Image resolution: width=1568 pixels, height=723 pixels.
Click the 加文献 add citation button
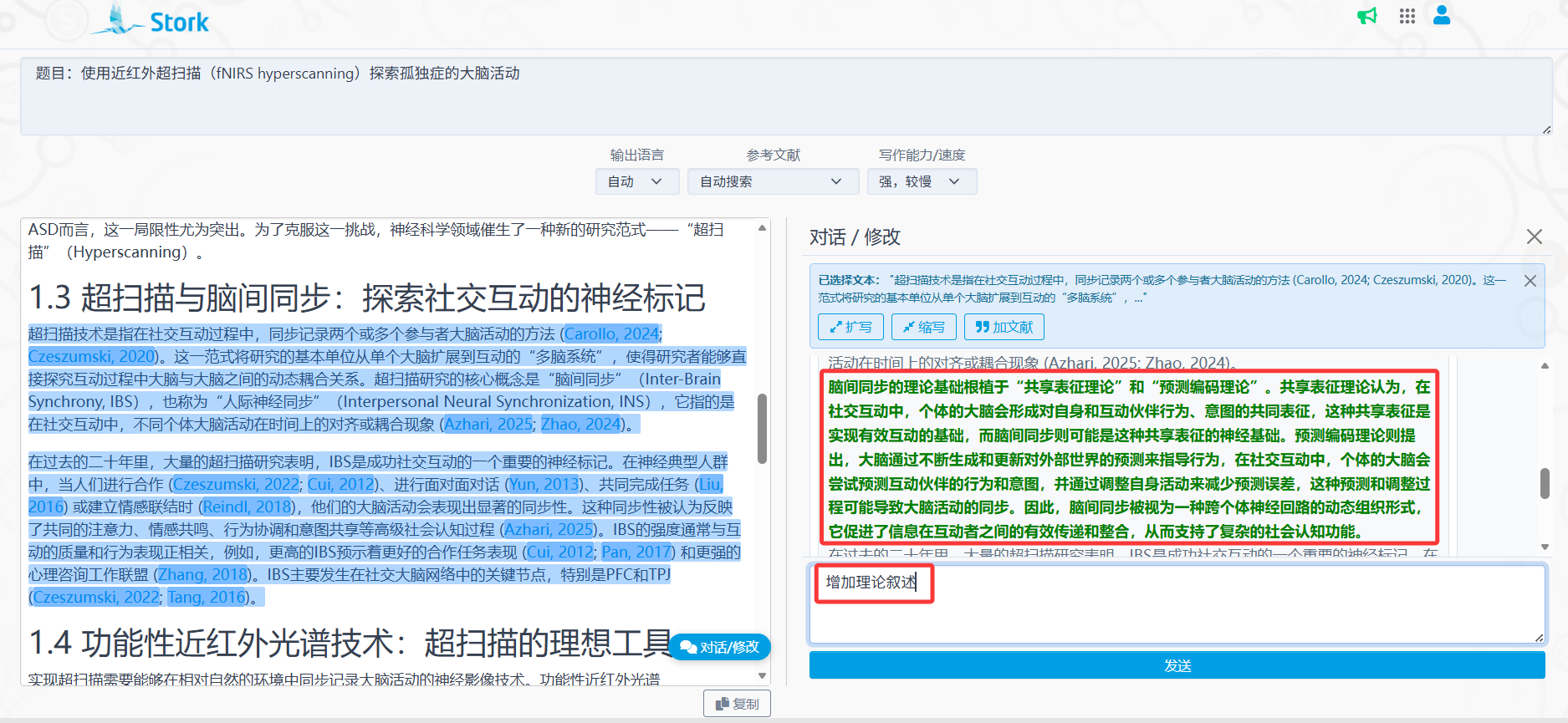click(x=1004, y=327)
